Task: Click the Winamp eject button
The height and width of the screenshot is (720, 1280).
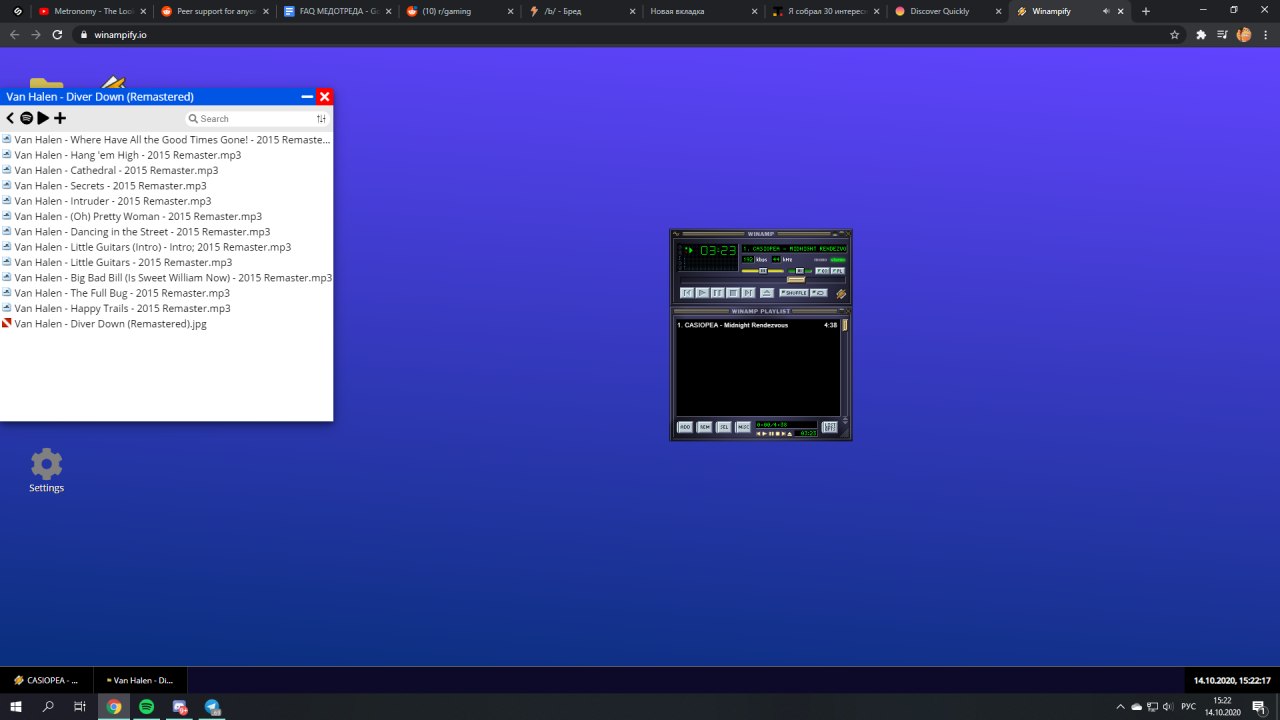Action: coord(767,293)
